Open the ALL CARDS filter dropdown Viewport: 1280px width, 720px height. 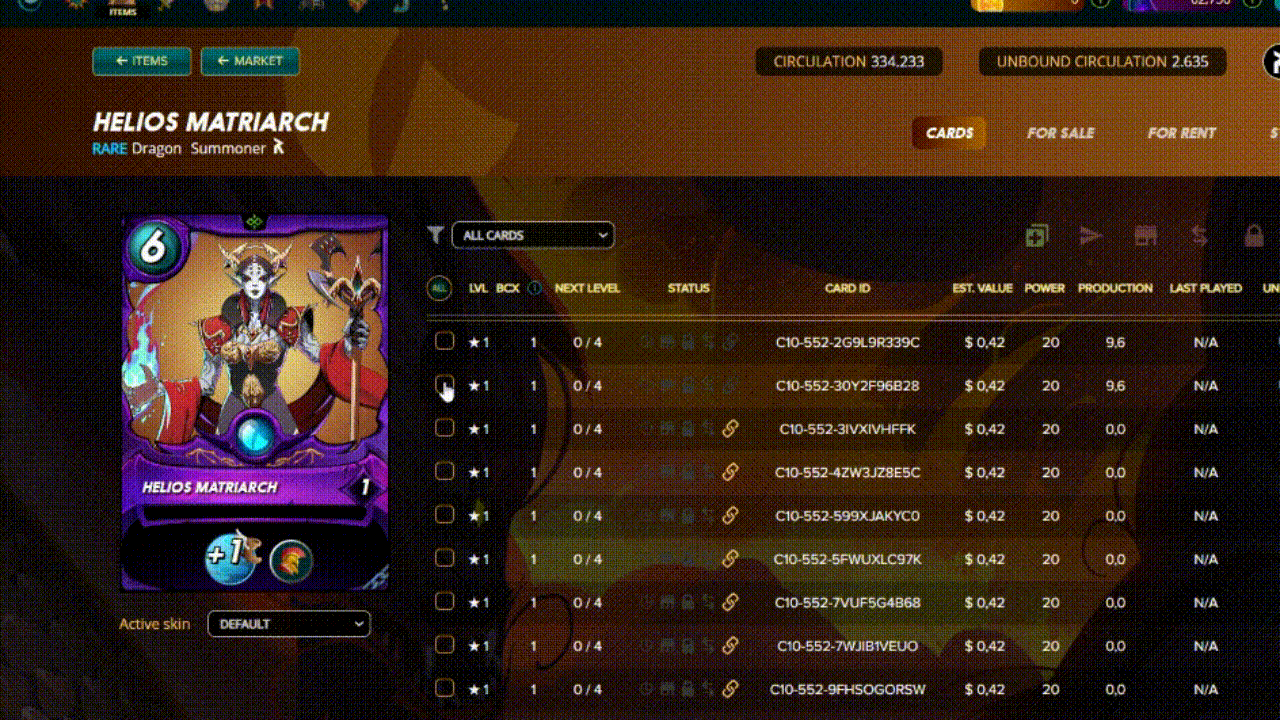pyautogui.click(x=533, y=235)
